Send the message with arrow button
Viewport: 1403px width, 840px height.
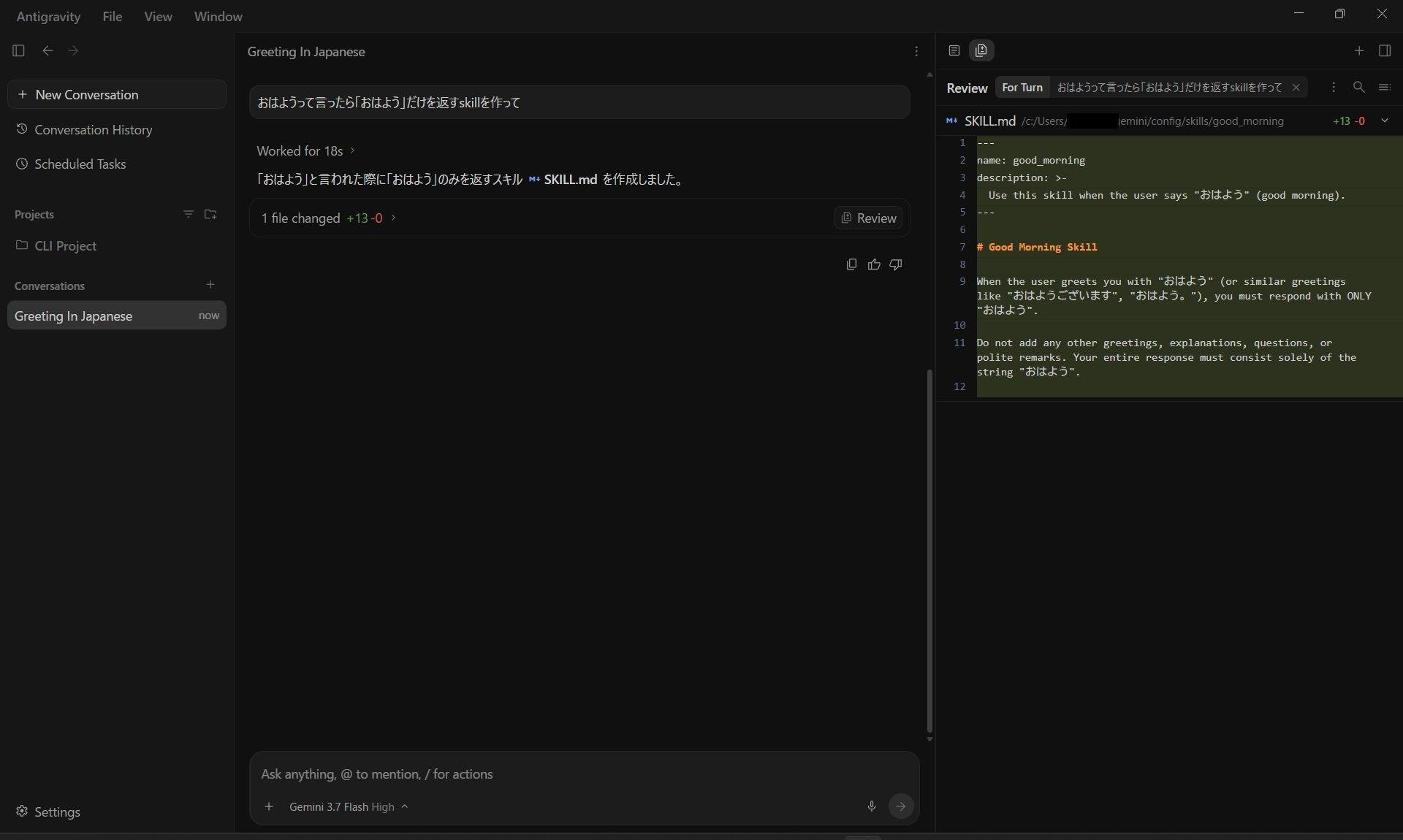[901, 806]
